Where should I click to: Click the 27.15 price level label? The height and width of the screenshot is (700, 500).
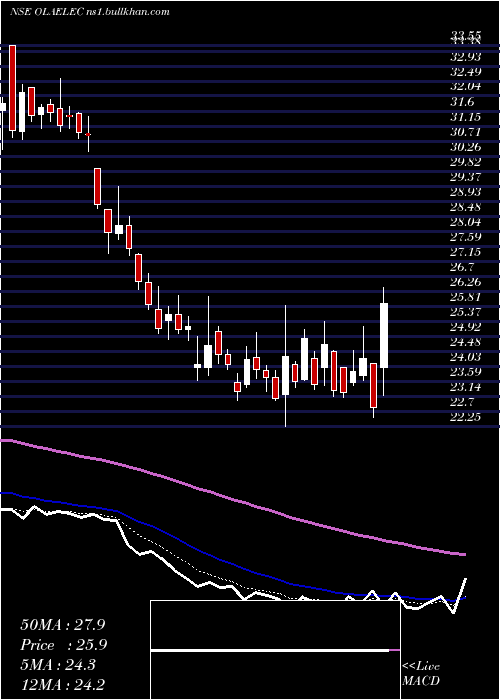[x=466, y=252]
